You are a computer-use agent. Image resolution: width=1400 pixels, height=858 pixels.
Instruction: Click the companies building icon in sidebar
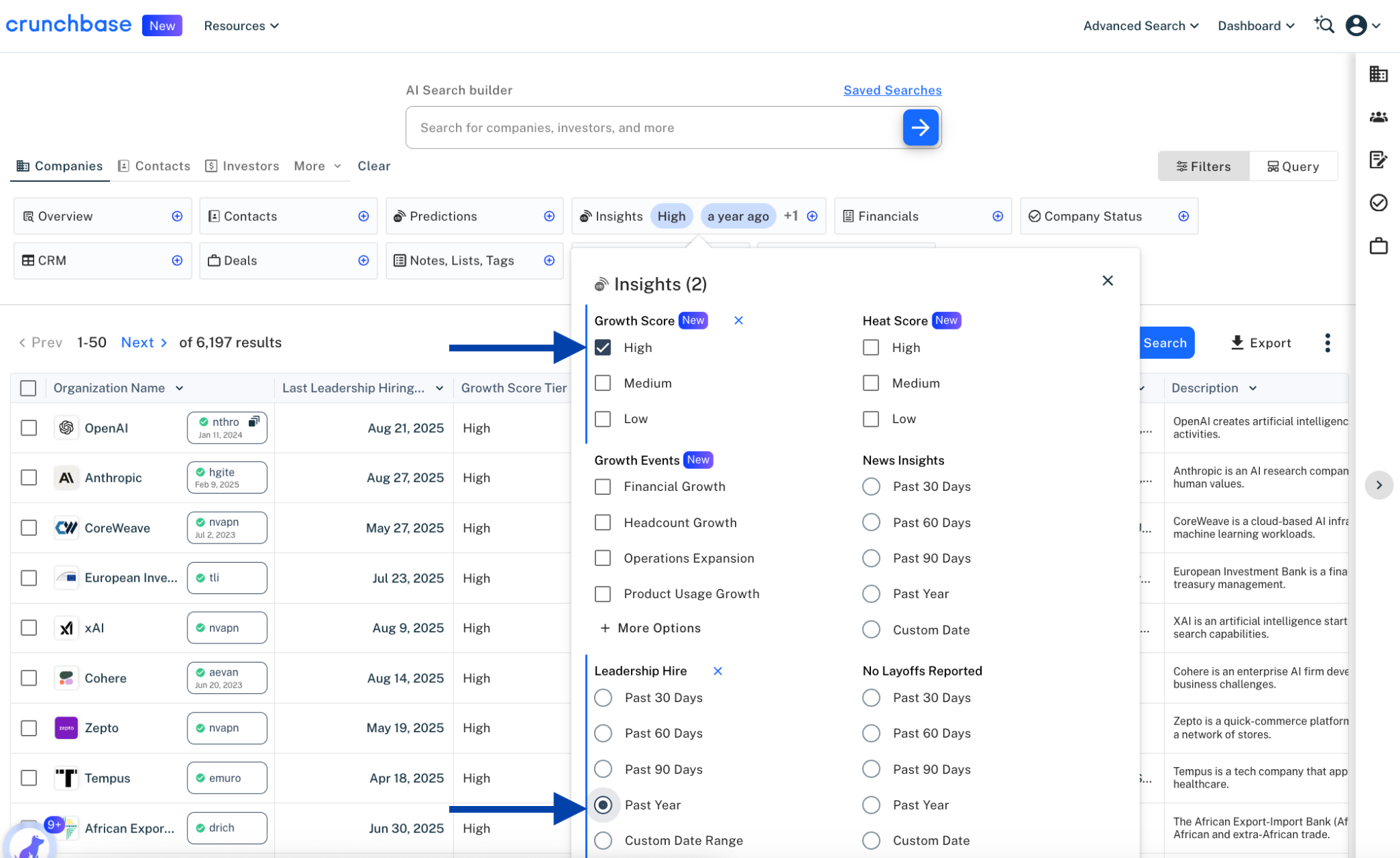click(x=1378, y=74)
